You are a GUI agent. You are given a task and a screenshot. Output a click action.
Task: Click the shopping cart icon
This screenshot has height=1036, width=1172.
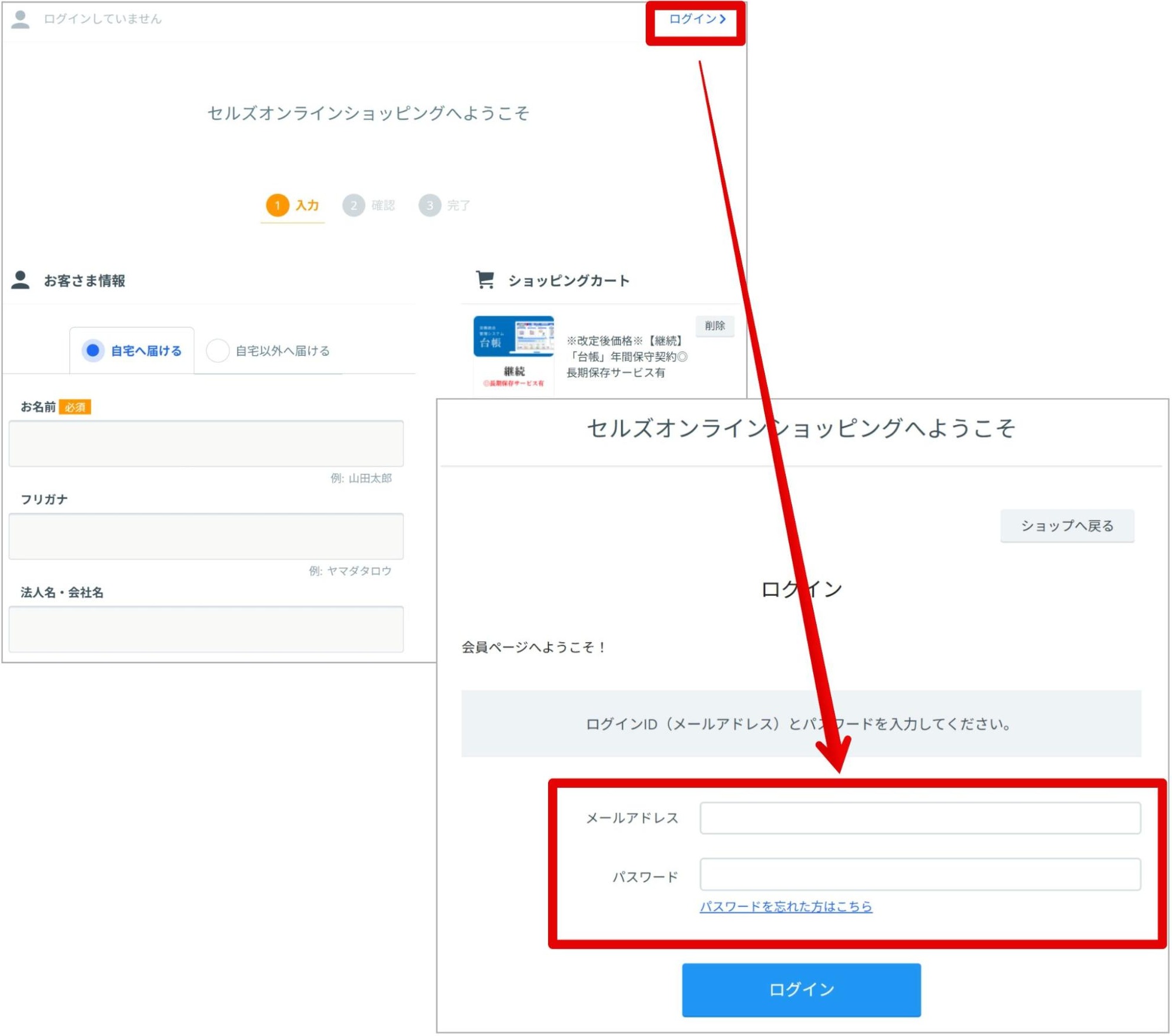pos(485,280)
